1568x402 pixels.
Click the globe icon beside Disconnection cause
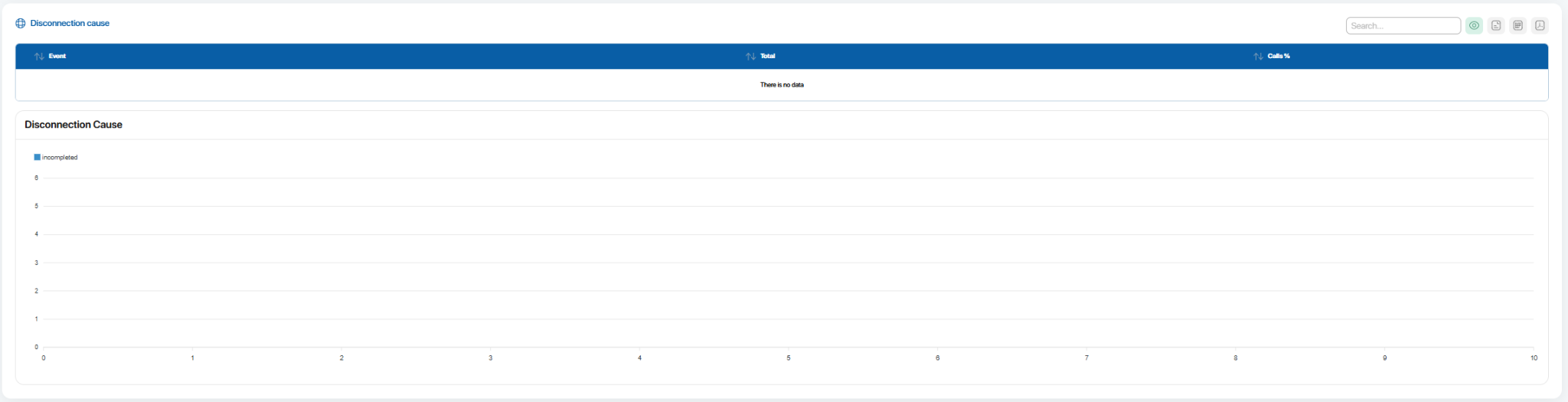(21, 24)
